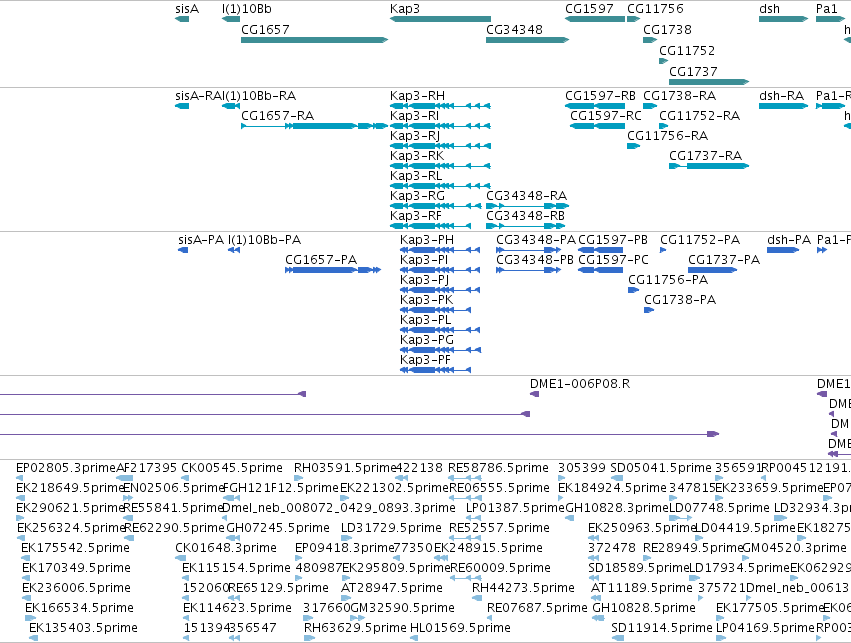Viewport: 851px width, 643px height.
Task: Open the DME1-006P08.R BAC end label
Action: pyautogui.click(x=580, y=384)
